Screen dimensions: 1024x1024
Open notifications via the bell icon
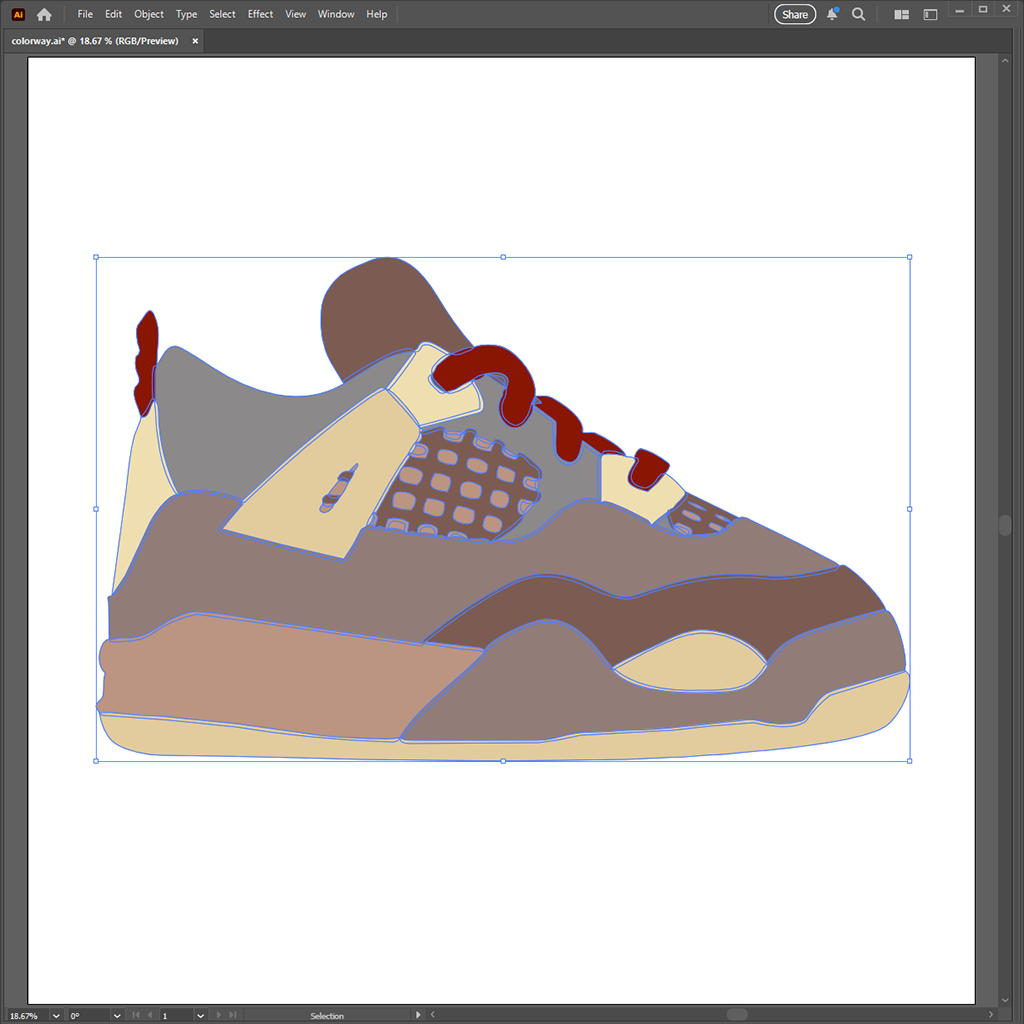(x=832, y=14)
